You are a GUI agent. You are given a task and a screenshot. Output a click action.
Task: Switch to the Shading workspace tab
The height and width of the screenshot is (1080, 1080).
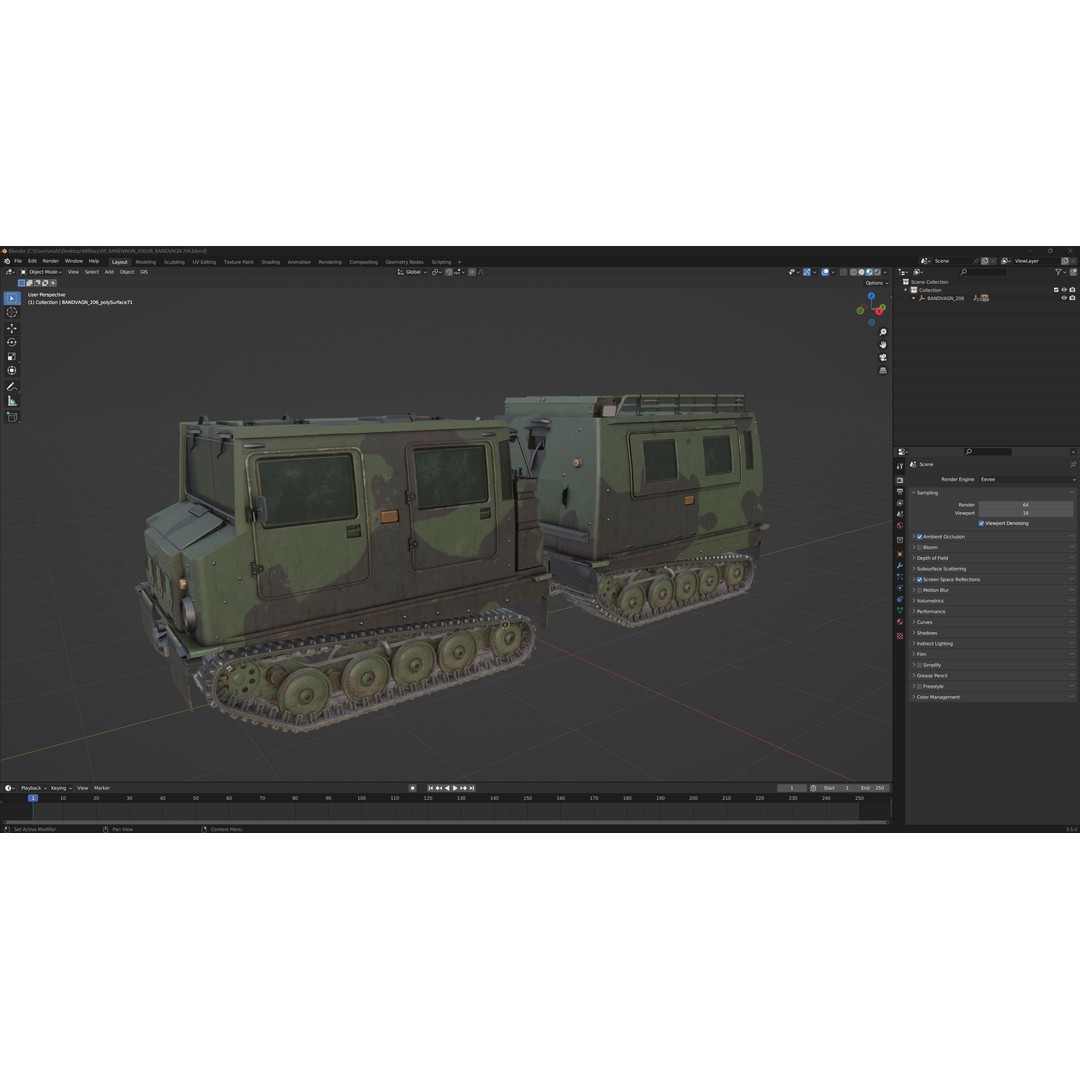point(271,262)
